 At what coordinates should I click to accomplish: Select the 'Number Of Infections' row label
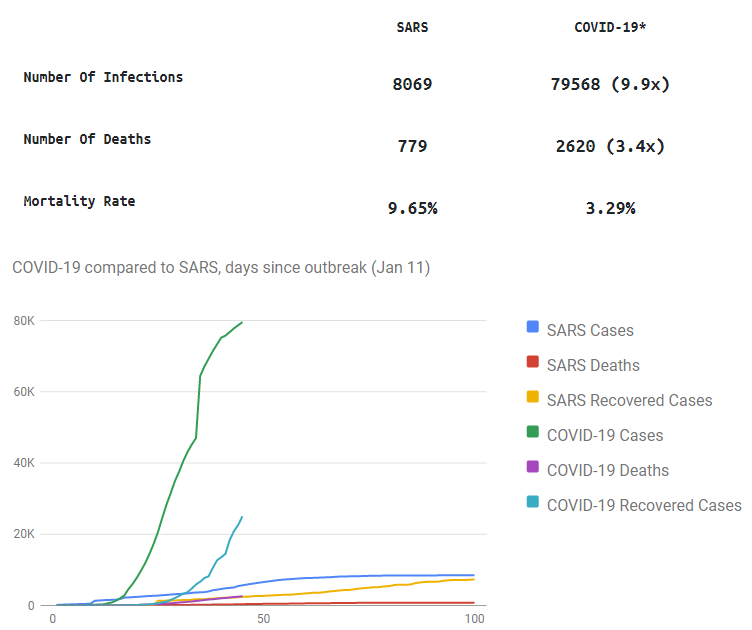[103, 77]
